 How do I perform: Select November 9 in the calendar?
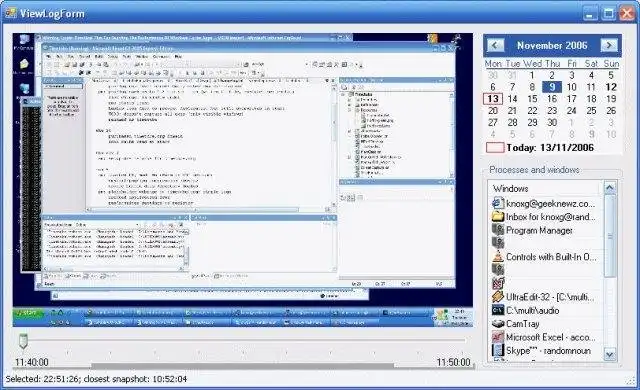tap(552, 87)
